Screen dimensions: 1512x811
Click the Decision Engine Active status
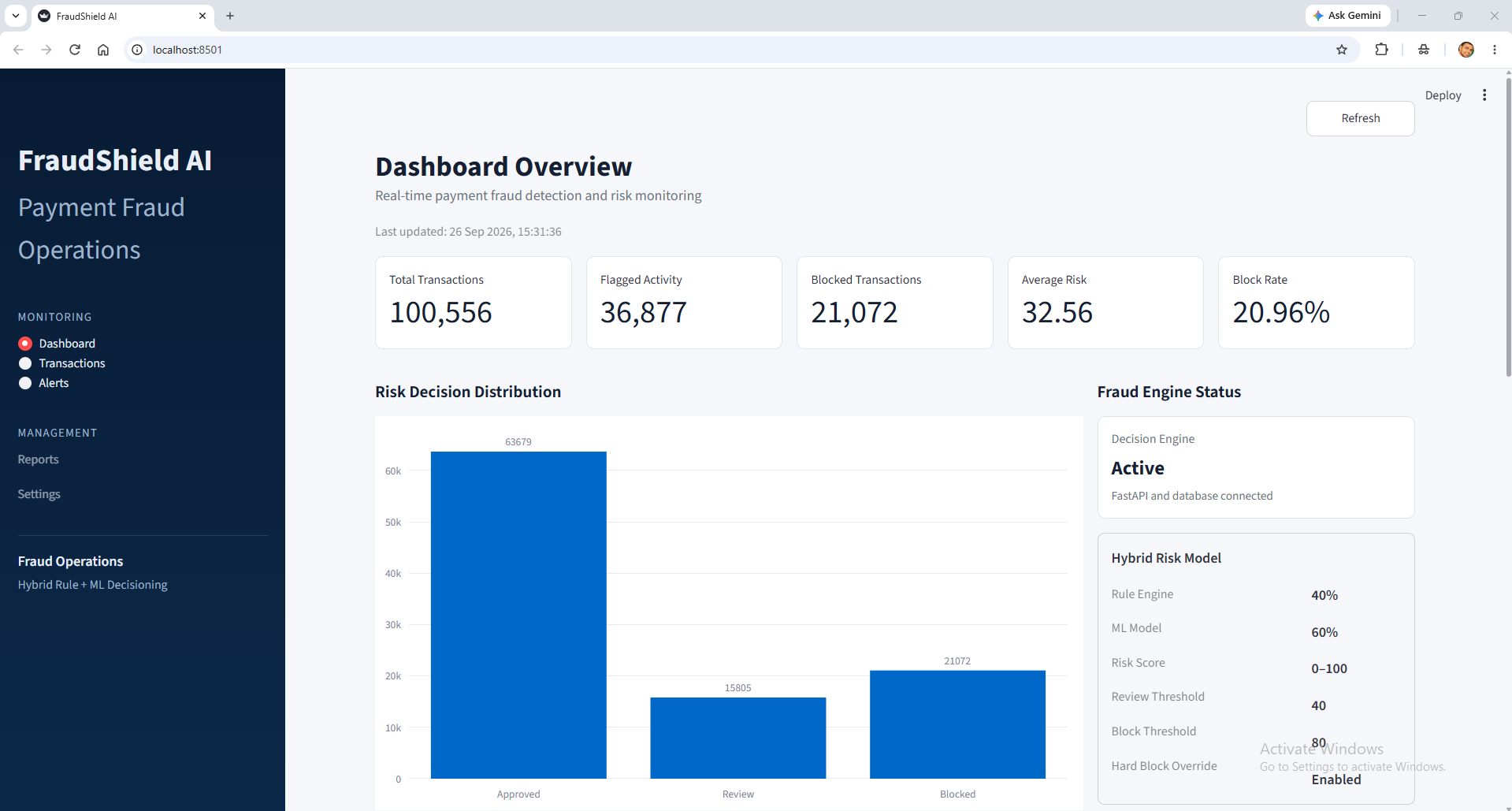[x=1138, y=468]
